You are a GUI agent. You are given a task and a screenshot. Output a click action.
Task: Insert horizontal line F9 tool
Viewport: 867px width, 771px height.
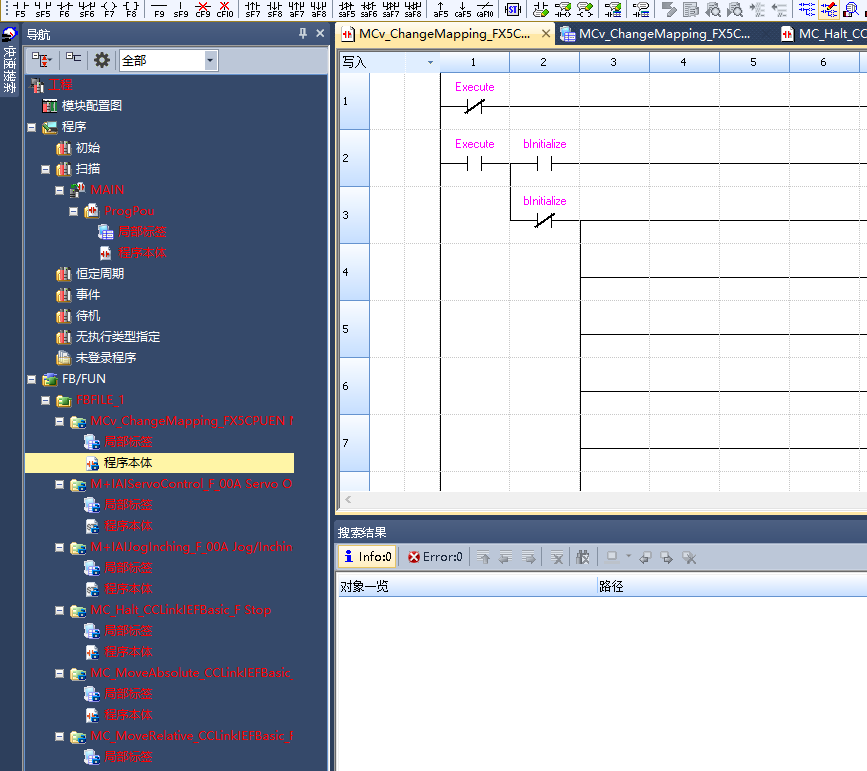click(160, 9)
